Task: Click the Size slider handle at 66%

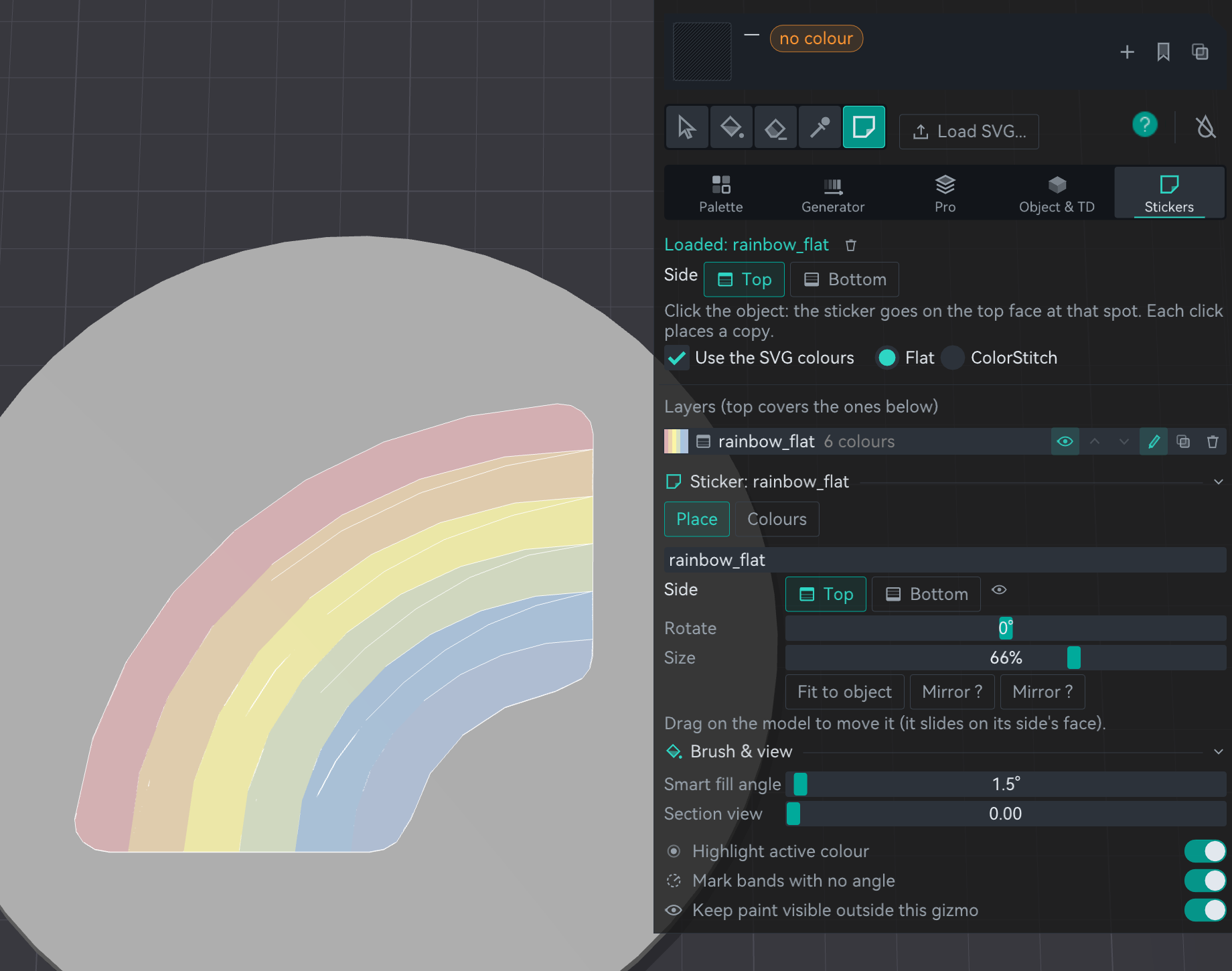Action: tap(1074, 658)
